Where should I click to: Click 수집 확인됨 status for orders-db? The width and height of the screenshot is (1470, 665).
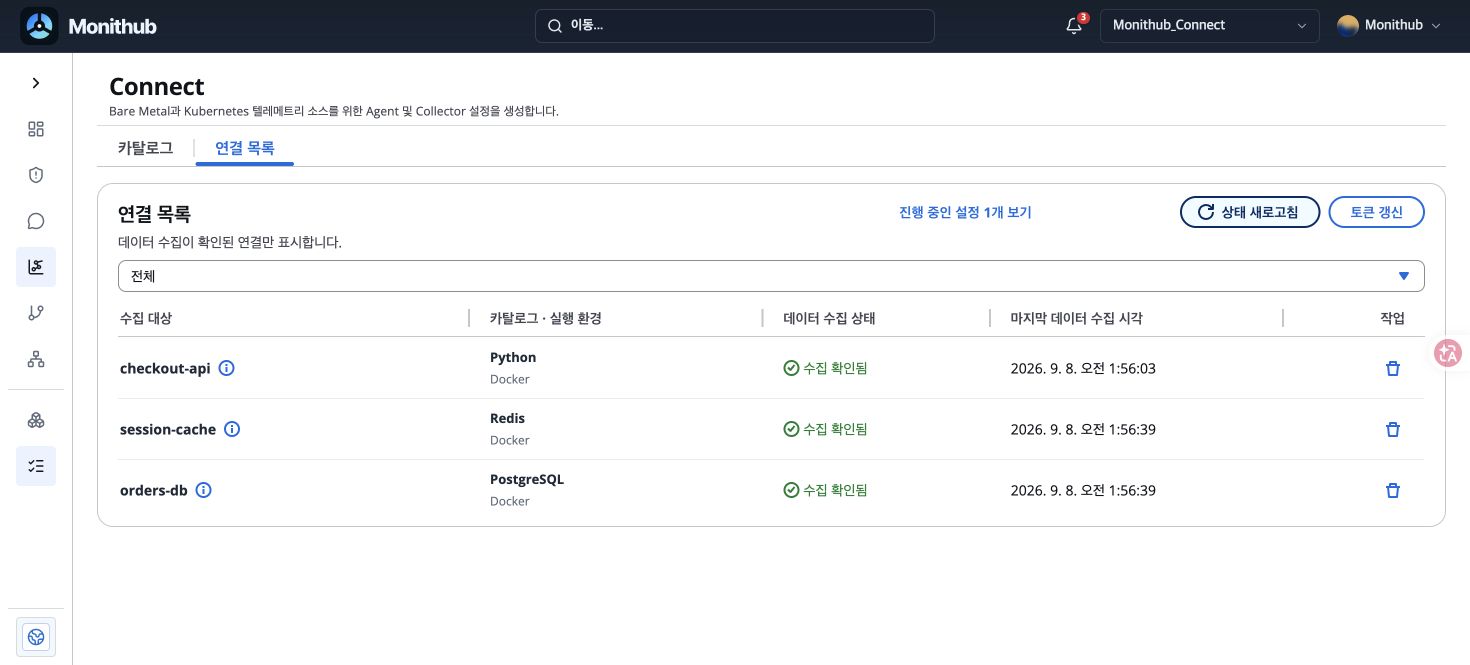coord(826,490)
